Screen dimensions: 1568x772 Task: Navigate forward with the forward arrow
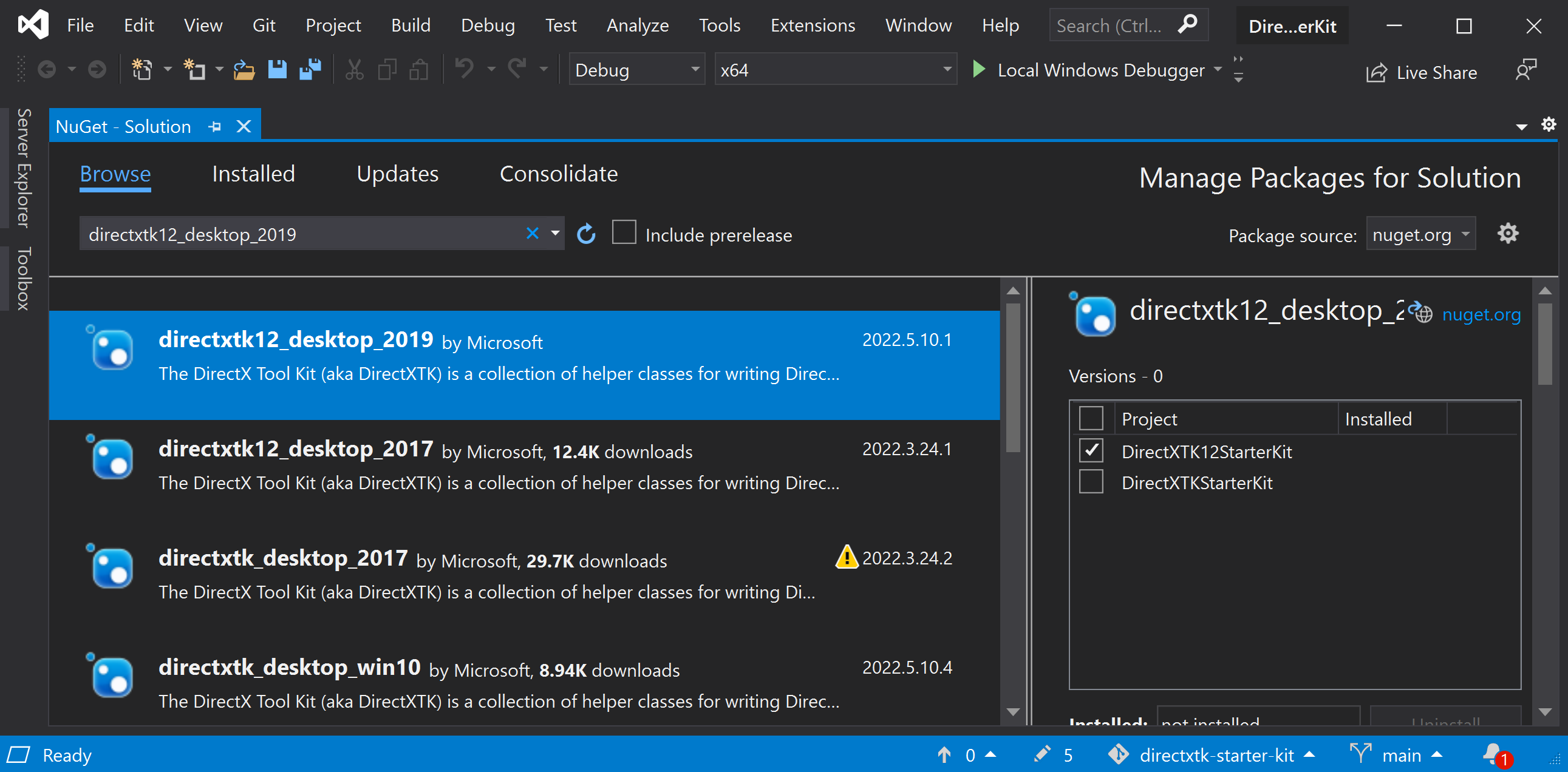[x=97, y=70]
